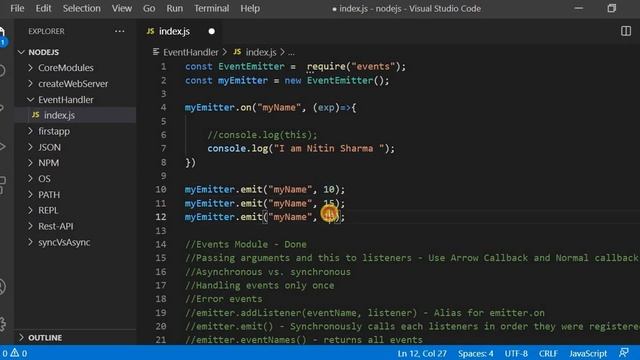
Task: Click the EXPLORER panel title
Action: tap(46, 31)
